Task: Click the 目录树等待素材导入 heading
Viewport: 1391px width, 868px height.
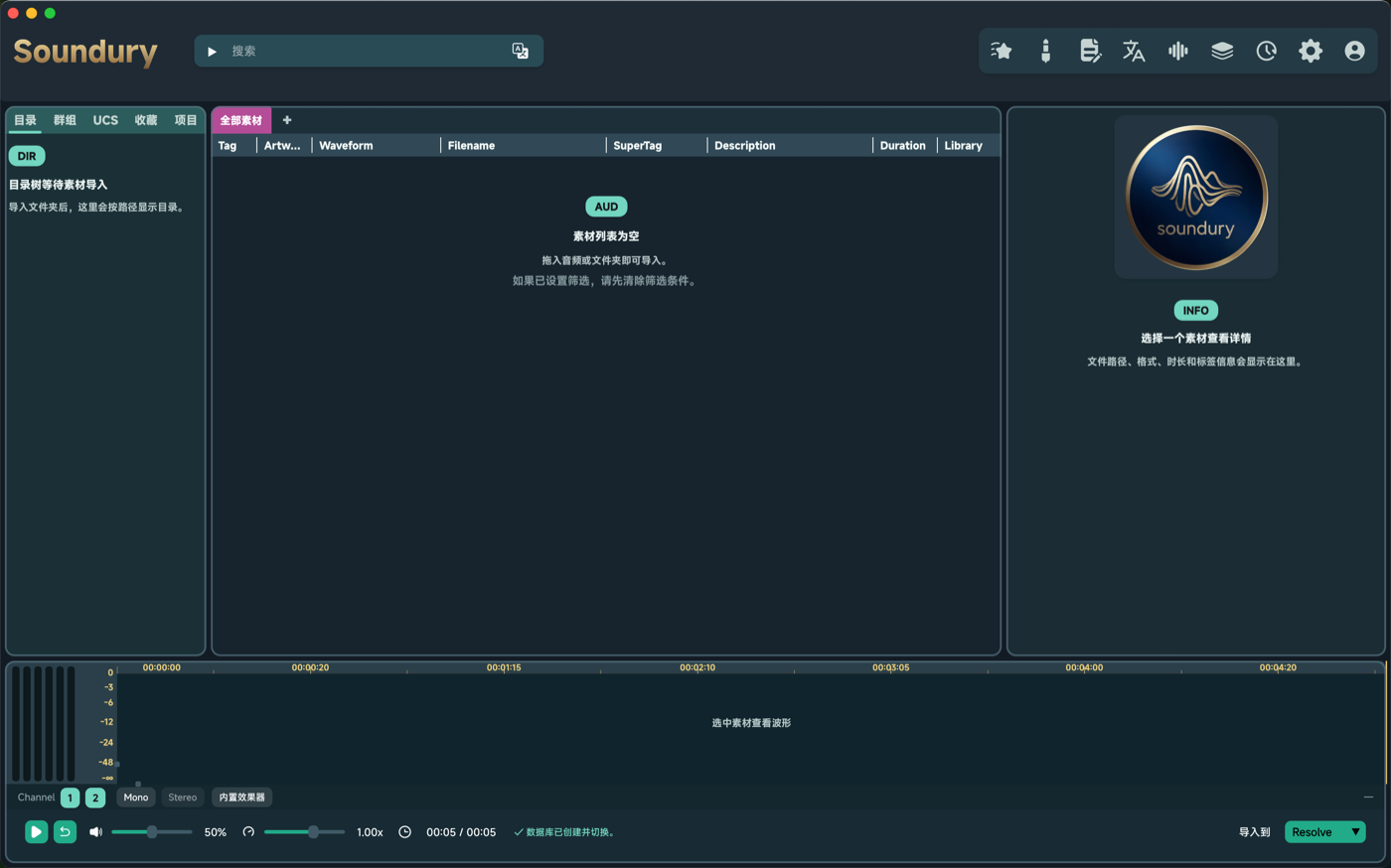Action: (59, 185)
